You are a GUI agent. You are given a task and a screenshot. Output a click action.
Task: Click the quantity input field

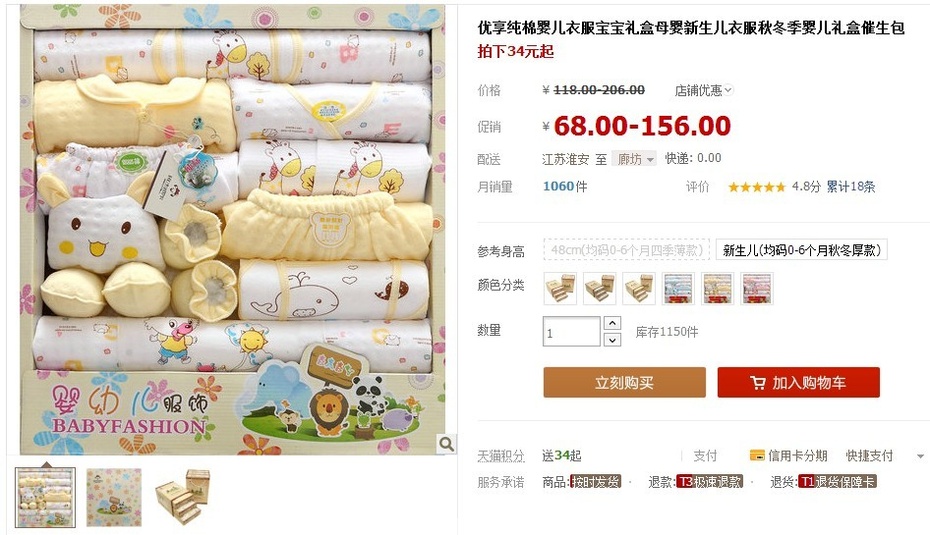pyautogui.click(x=571, y=332)
